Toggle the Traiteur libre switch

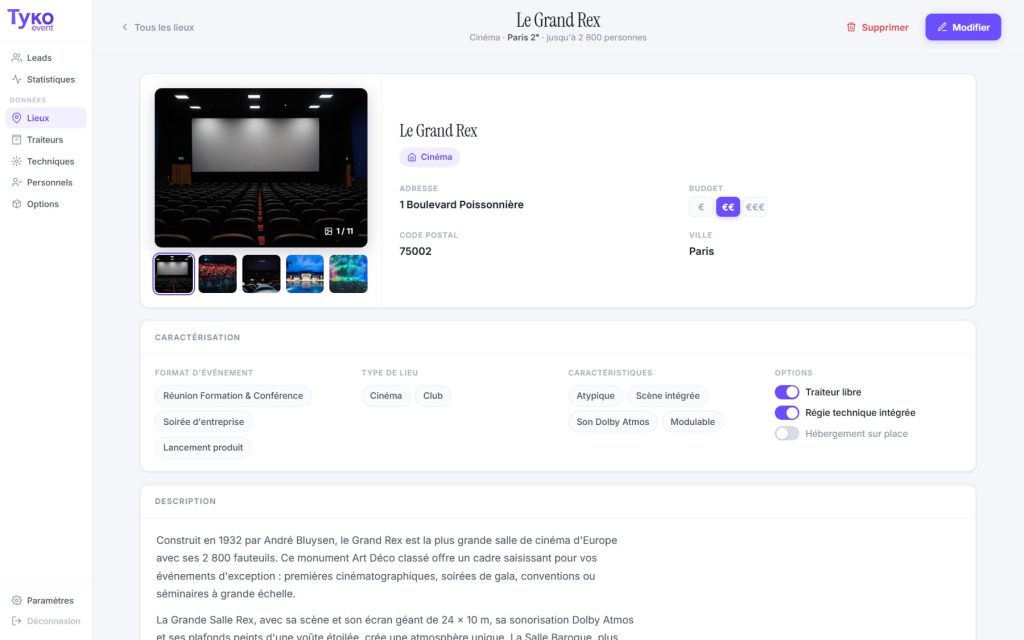pyautogui.click(x=786, y=392)
